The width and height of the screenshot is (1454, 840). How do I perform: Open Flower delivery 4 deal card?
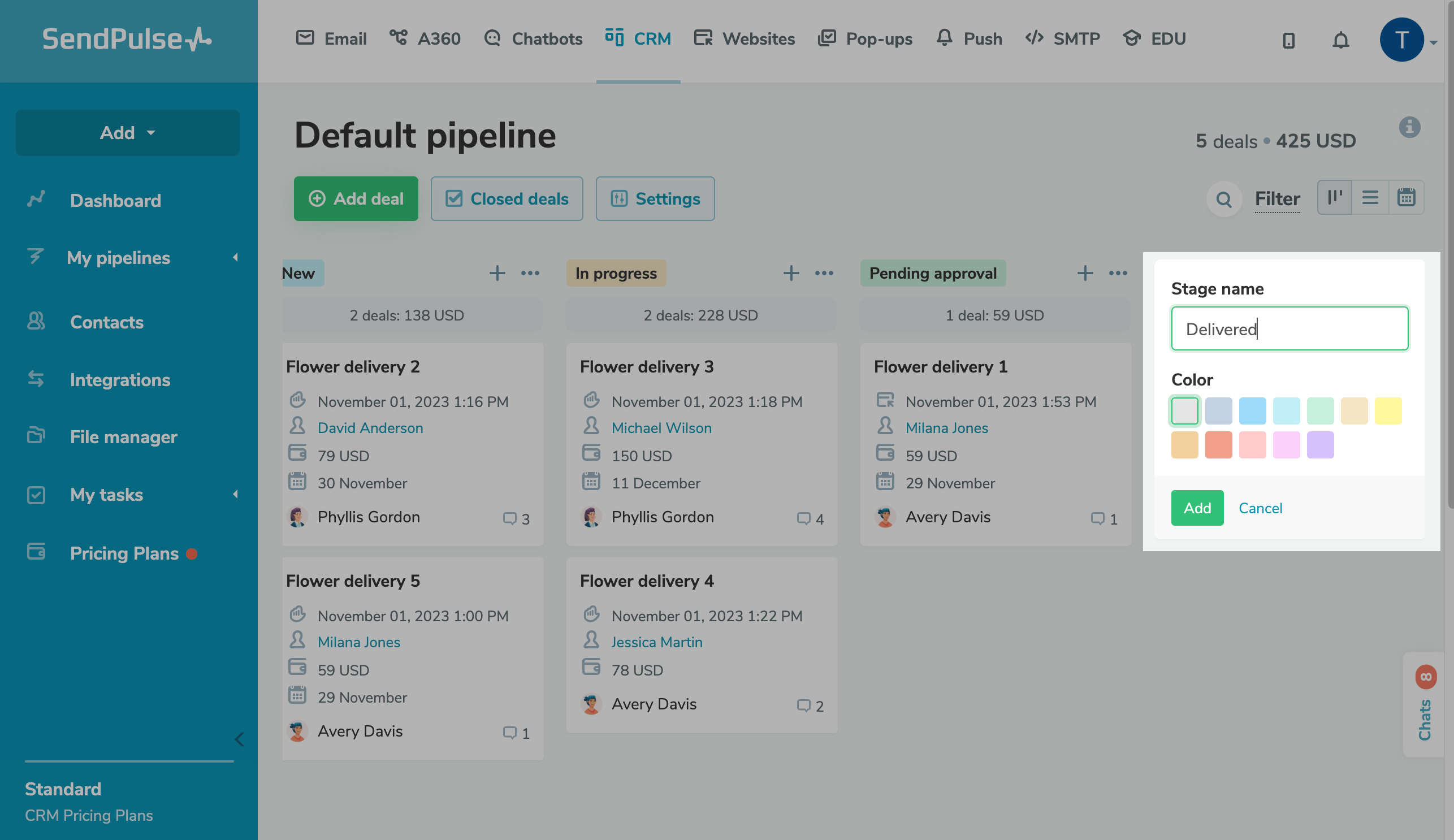[702, 645]
